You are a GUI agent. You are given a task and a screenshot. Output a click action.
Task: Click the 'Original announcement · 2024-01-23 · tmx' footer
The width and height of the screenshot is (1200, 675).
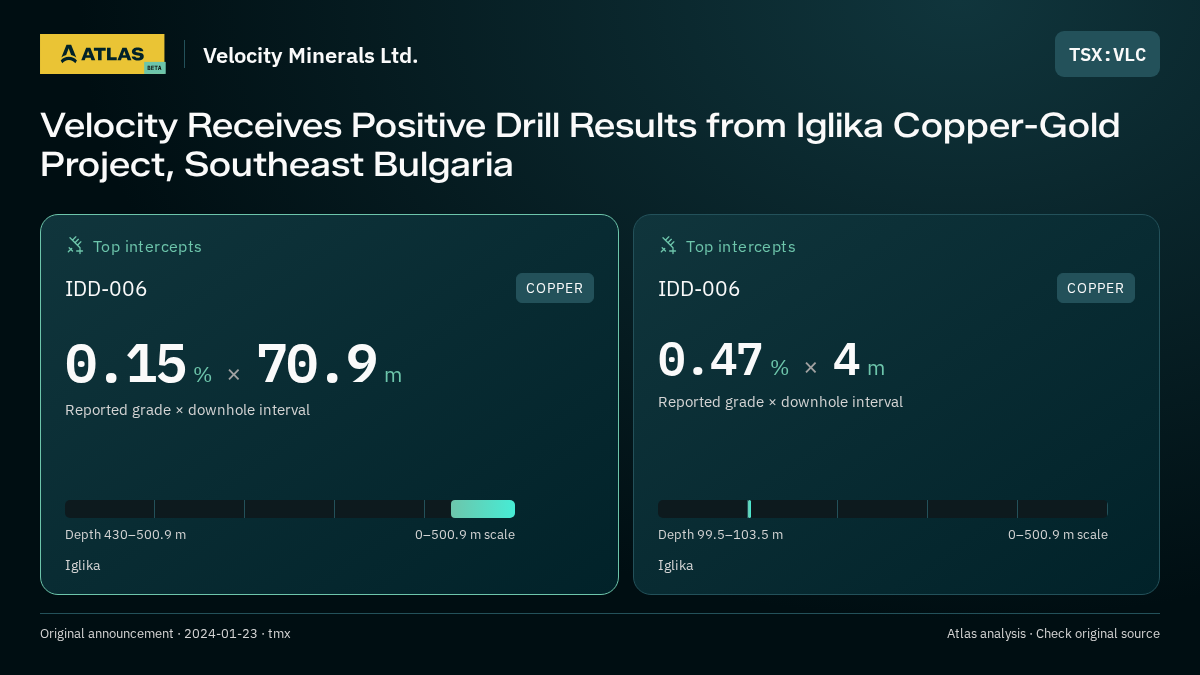click(x=165, y=634)
